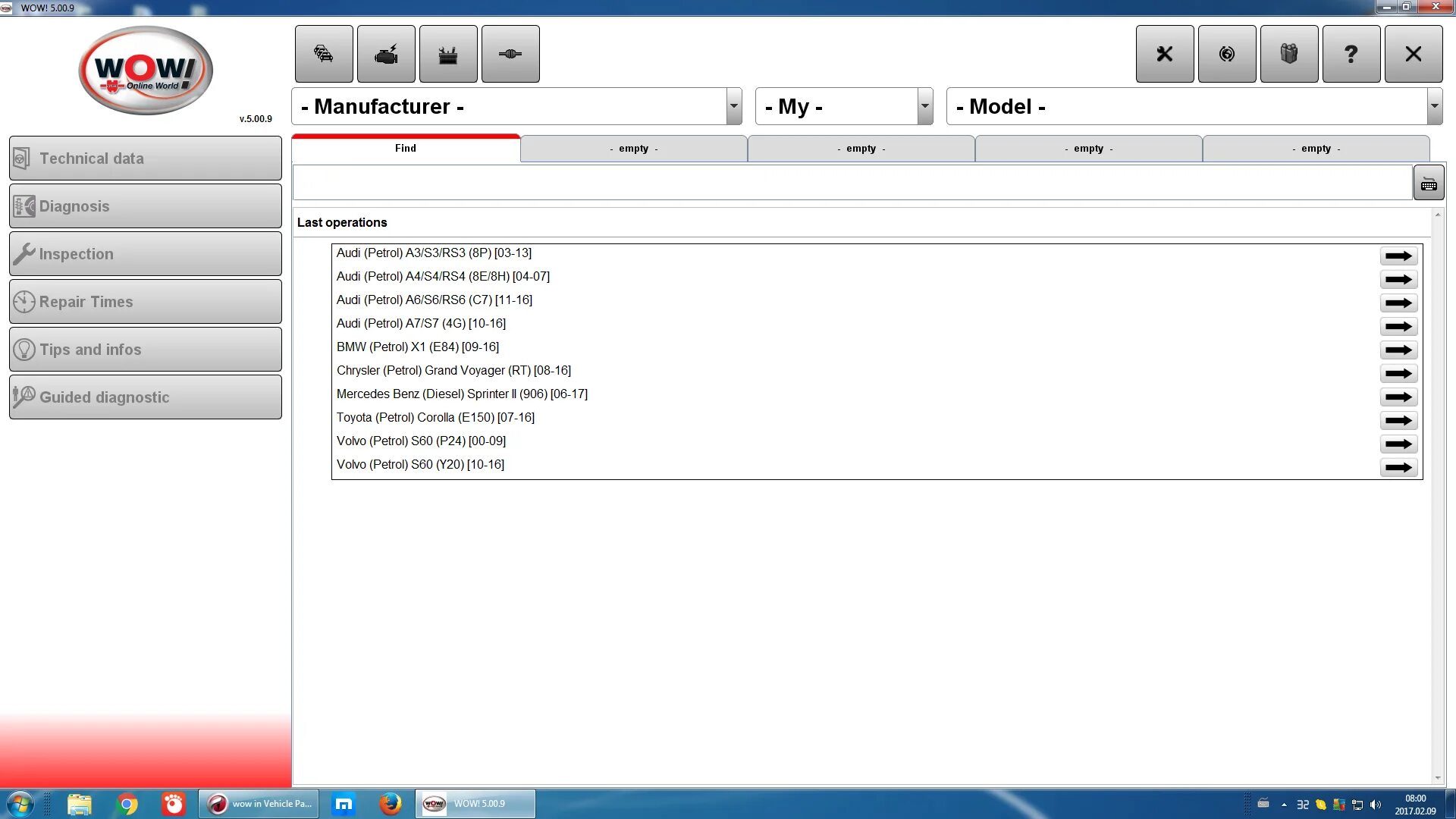The image size is (1456, 819).
Task: Click the WOW! Online World logo
Action: pos(146,71)
